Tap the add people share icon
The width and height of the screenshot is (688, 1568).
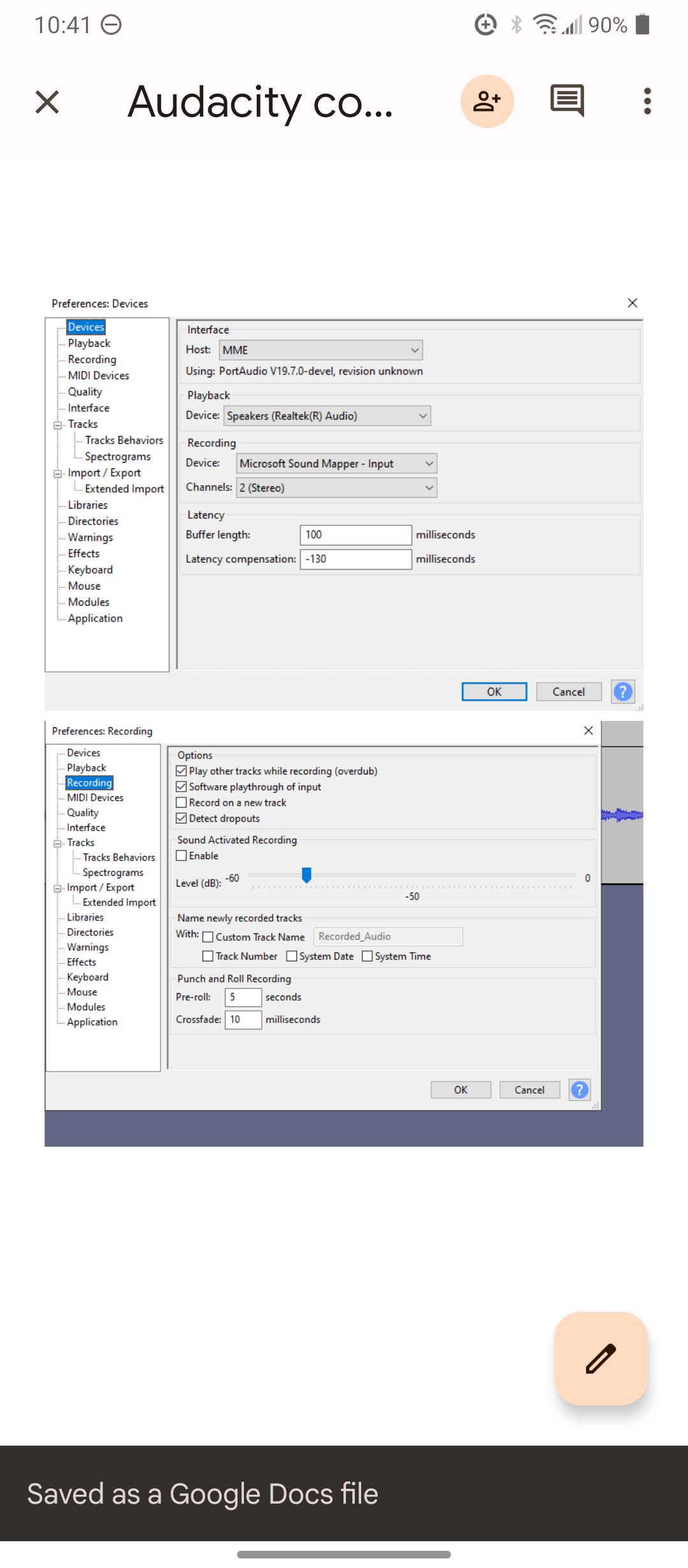(487, 101)
